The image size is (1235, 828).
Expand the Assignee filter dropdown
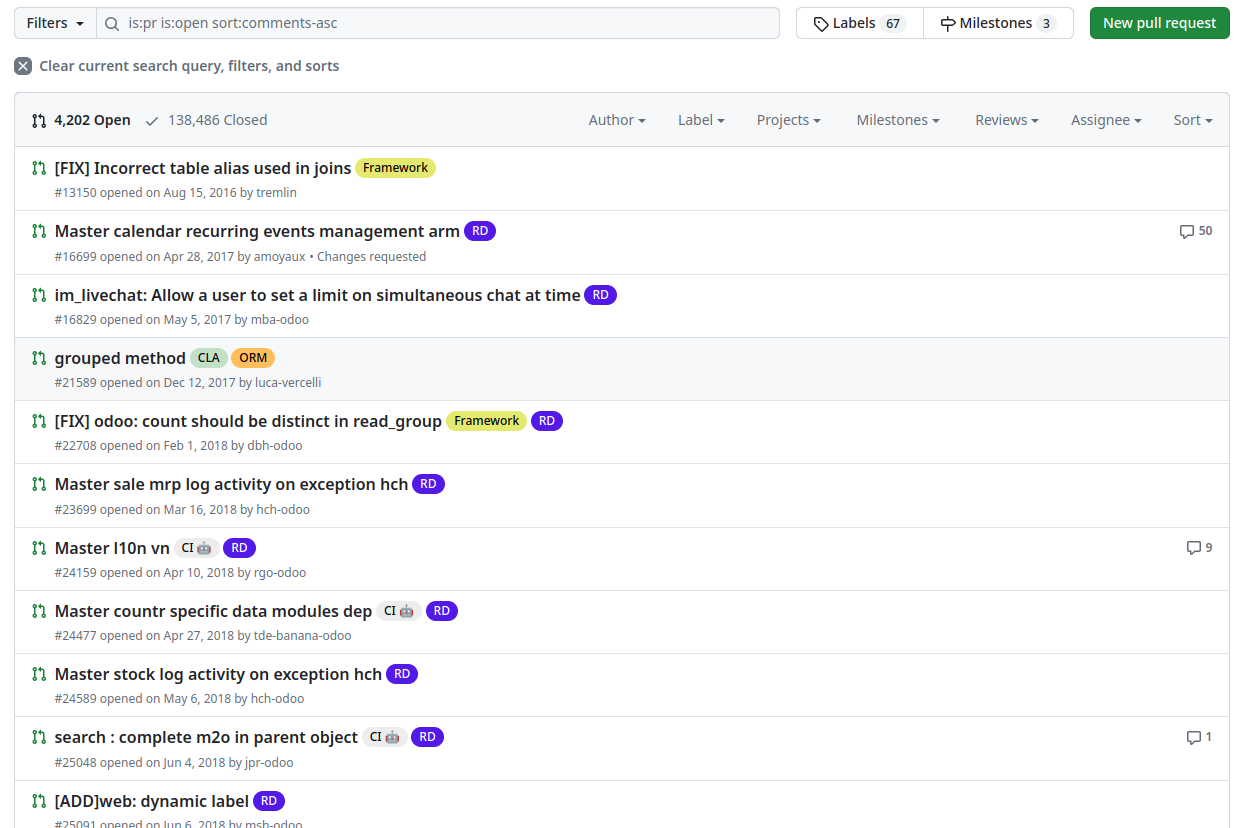[x=1106, y=120]
